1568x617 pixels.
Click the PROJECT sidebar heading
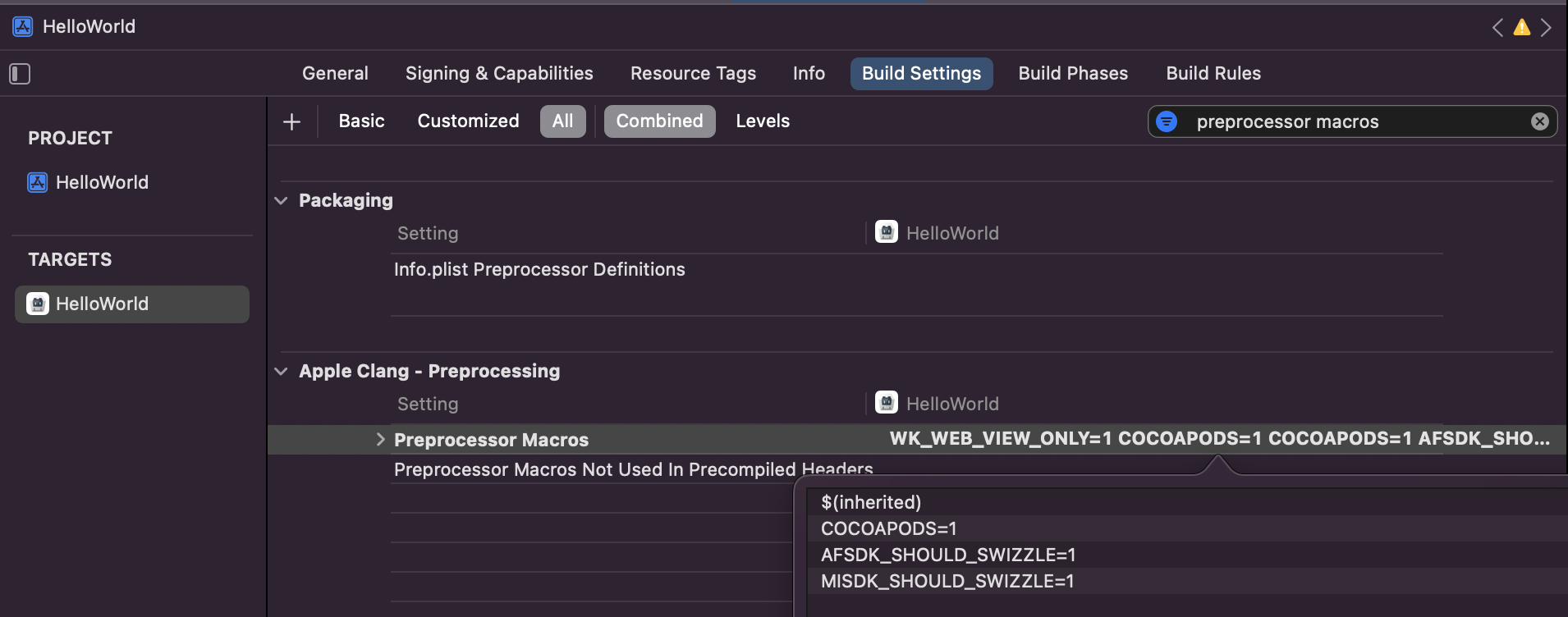(70, 139)
